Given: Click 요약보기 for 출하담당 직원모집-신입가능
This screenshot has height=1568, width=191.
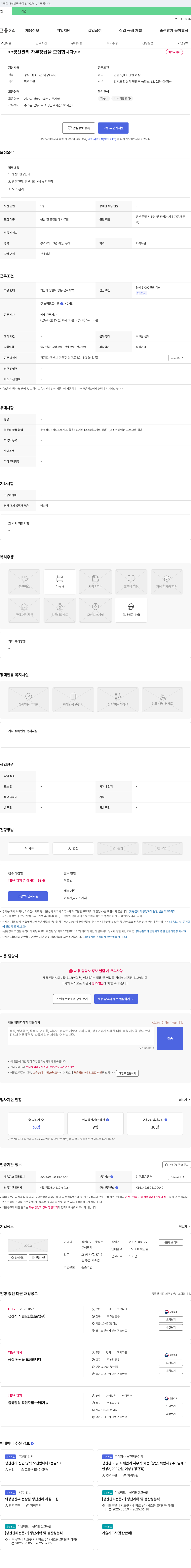Looking at the screenshot, I should [x=171, y=1406].
